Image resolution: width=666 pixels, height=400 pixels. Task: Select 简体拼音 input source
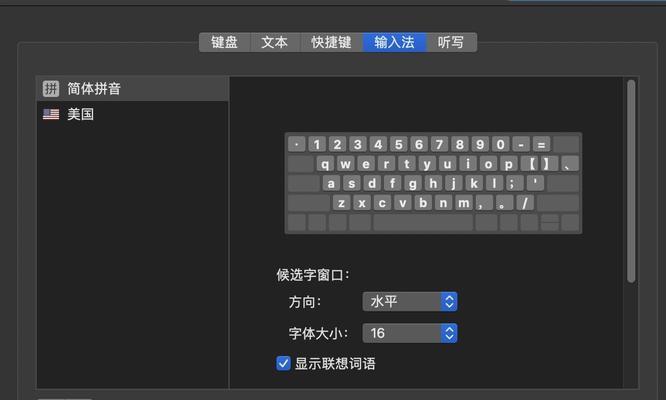point(133,89)
